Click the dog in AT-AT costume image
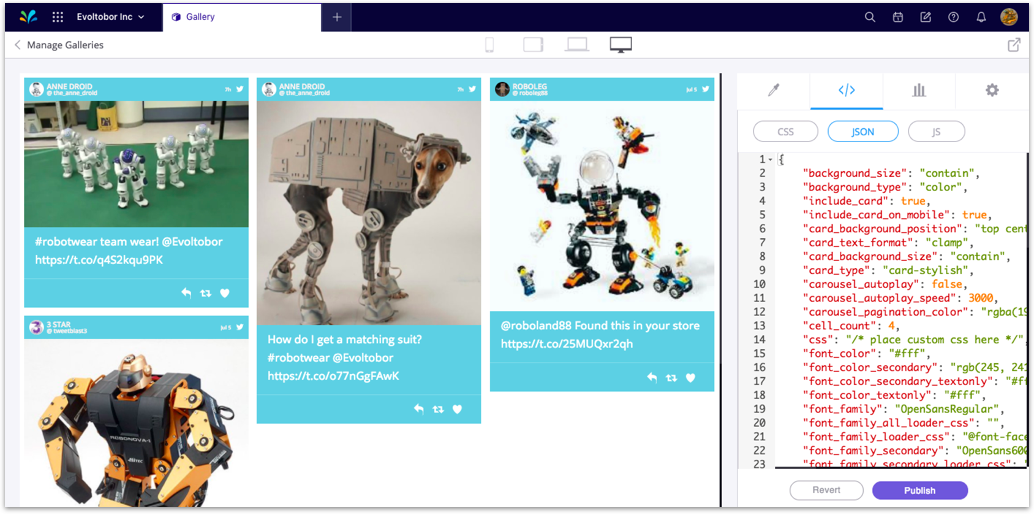The image size is (1034, 514). 369,212
